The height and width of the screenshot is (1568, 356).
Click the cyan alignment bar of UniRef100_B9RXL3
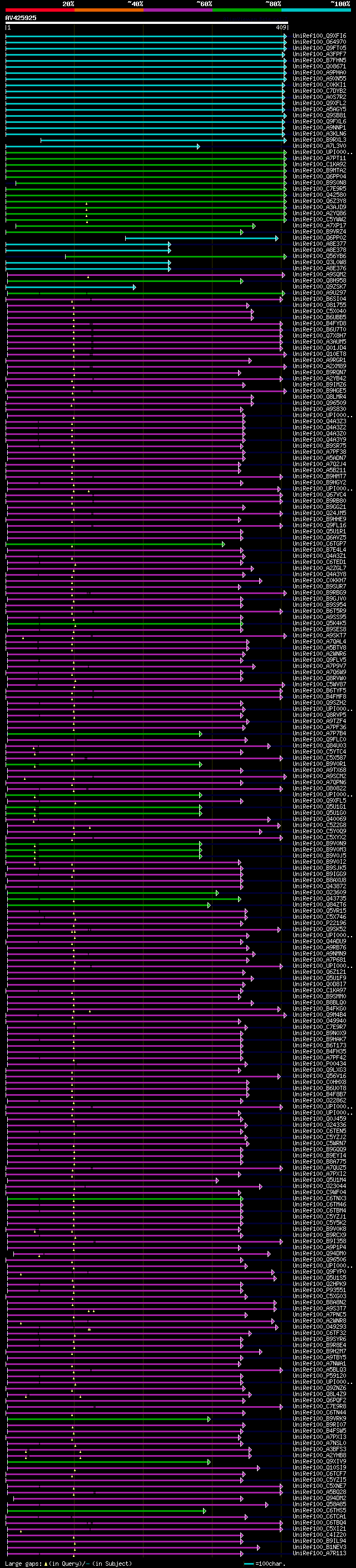pyautogui.click(x=163, y=140)
